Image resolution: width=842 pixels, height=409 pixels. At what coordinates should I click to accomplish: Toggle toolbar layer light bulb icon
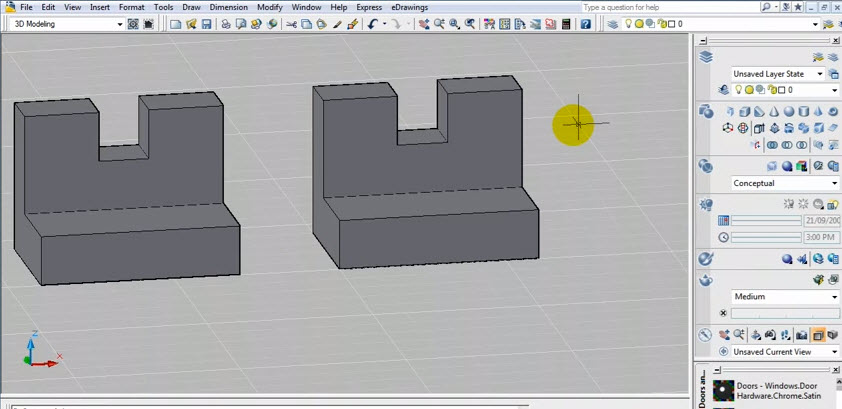tap(628, 24)
